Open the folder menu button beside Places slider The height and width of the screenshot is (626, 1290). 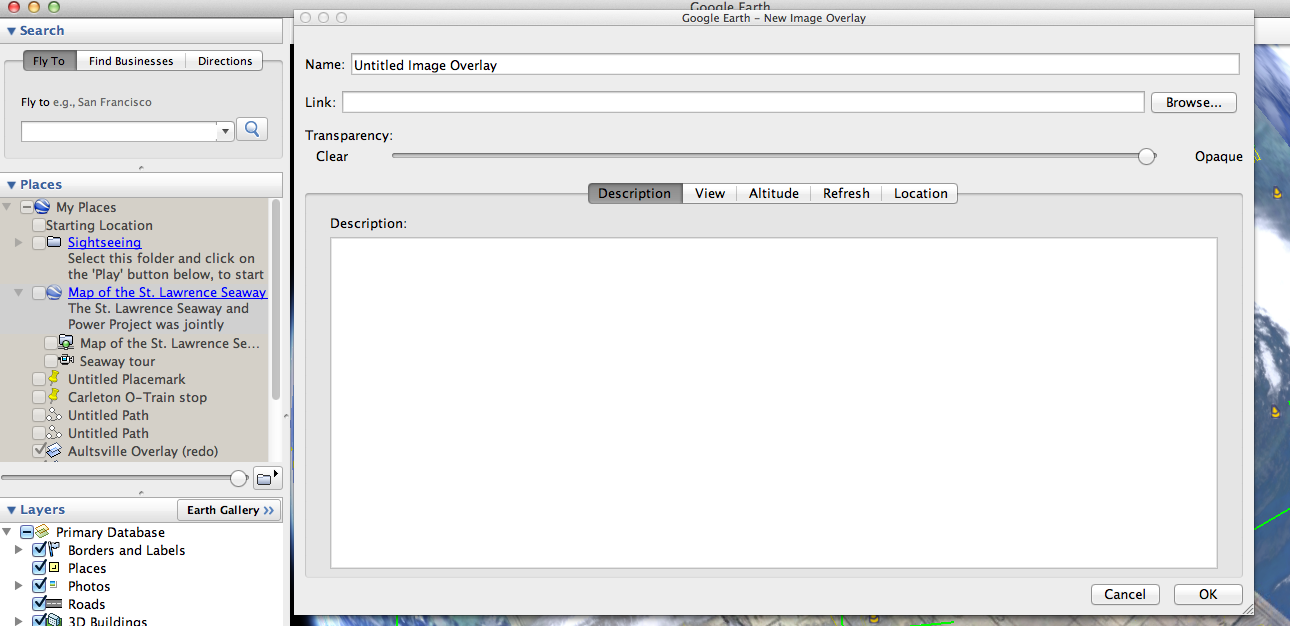(266, 478)
